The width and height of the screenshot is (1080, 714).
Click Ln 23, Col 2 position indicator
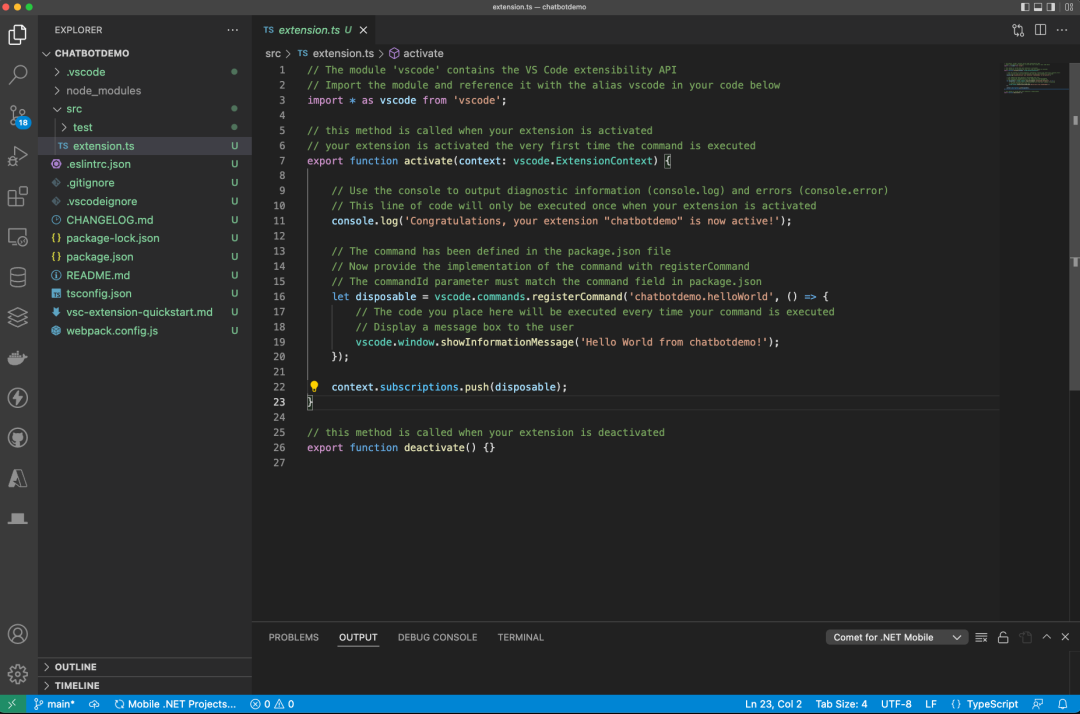[773, 704]
